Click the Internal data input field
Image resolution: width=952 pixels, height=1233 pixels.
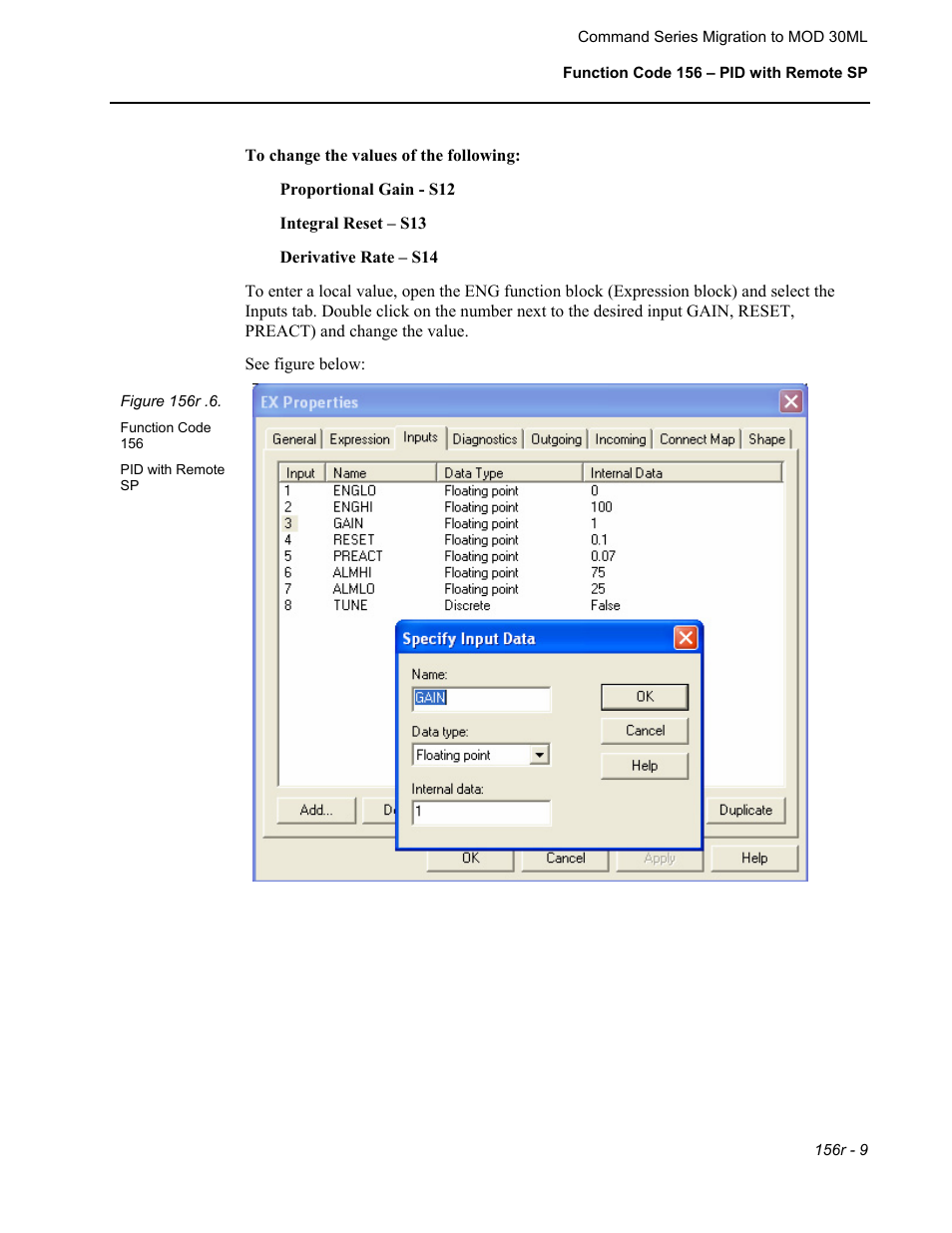point(481,812)
